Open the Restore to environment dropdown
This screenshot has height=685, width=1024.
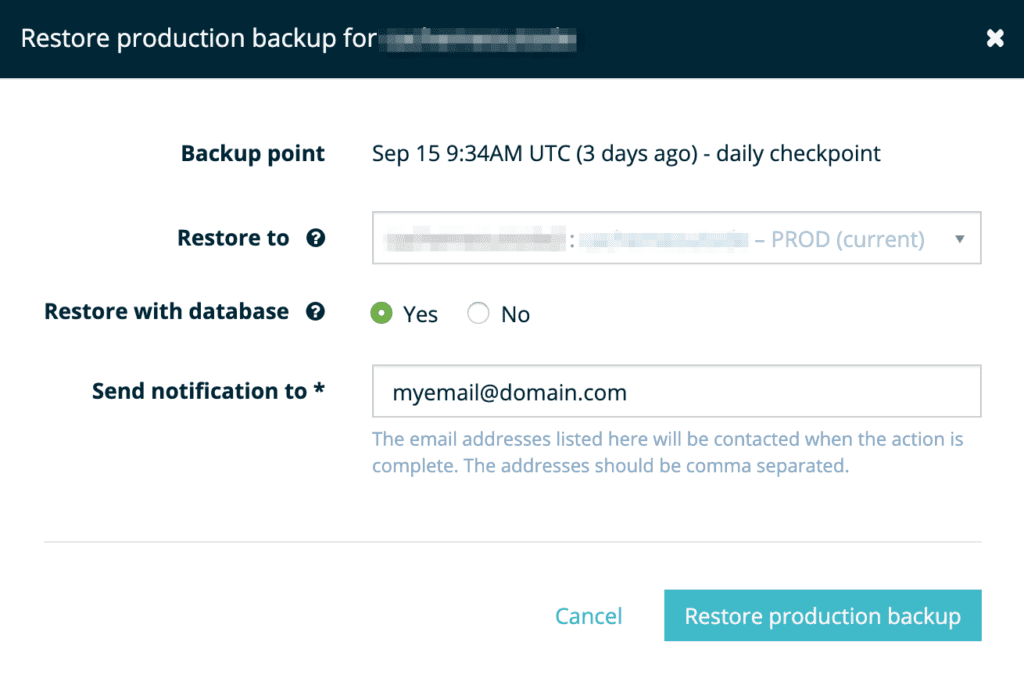[676, 239]
